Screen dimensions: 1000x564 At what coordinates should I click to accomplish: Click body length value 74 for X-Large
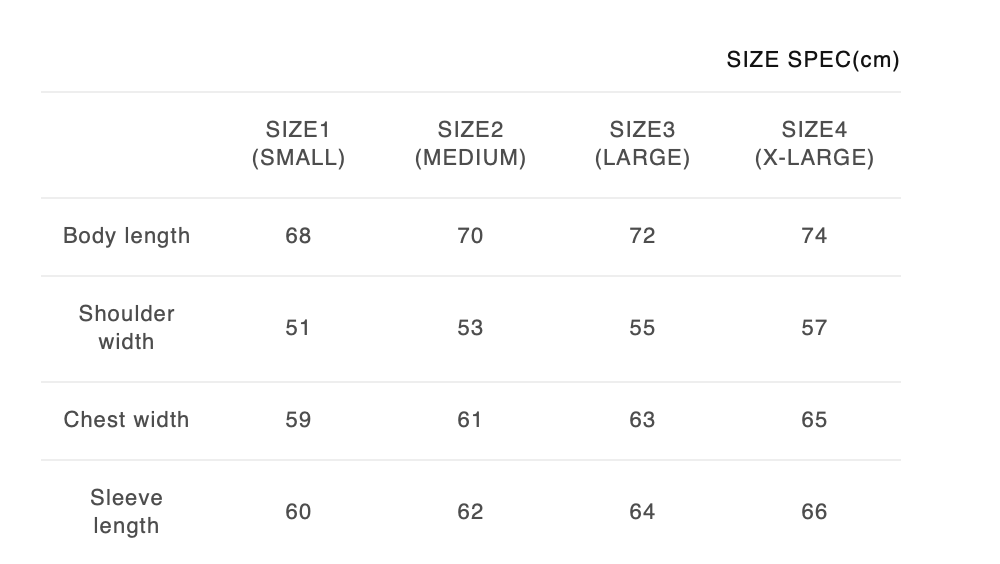(814, 236)
